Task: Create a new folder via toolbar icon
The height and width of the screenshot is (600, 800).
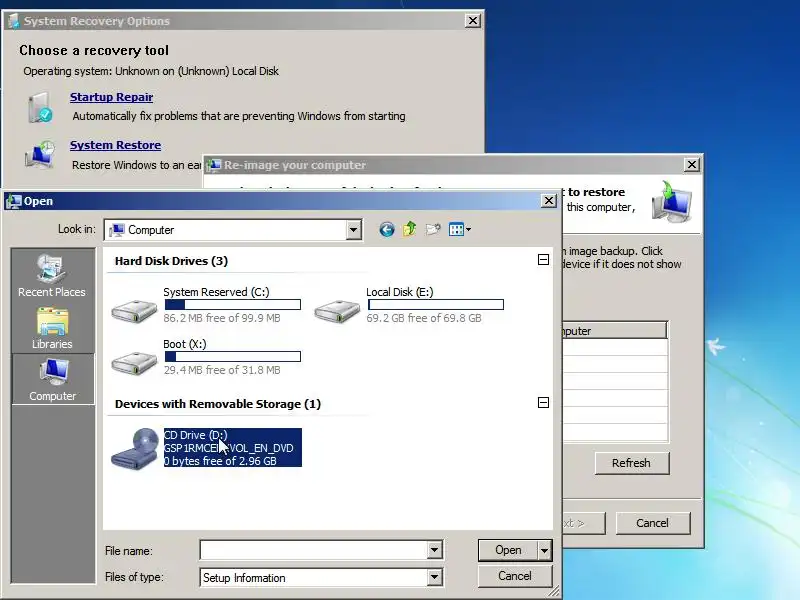Action: (433, 230)
